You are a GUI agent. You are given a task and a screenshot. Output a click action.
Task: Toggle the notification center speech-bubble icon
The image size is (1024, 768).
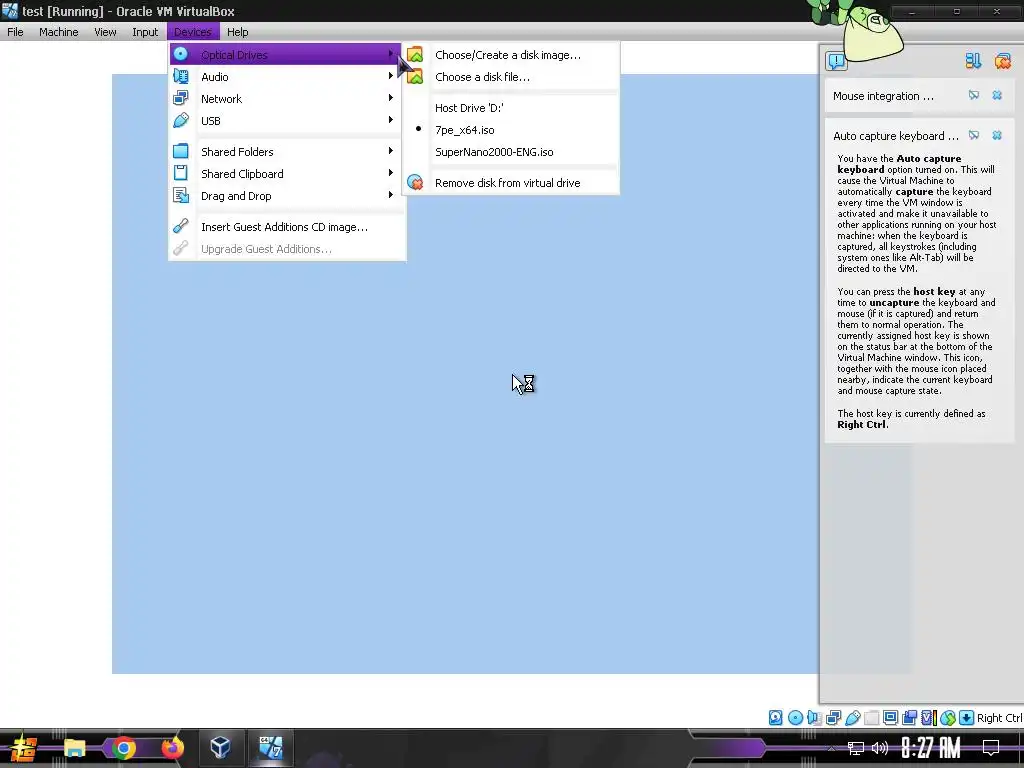(836, 61)
